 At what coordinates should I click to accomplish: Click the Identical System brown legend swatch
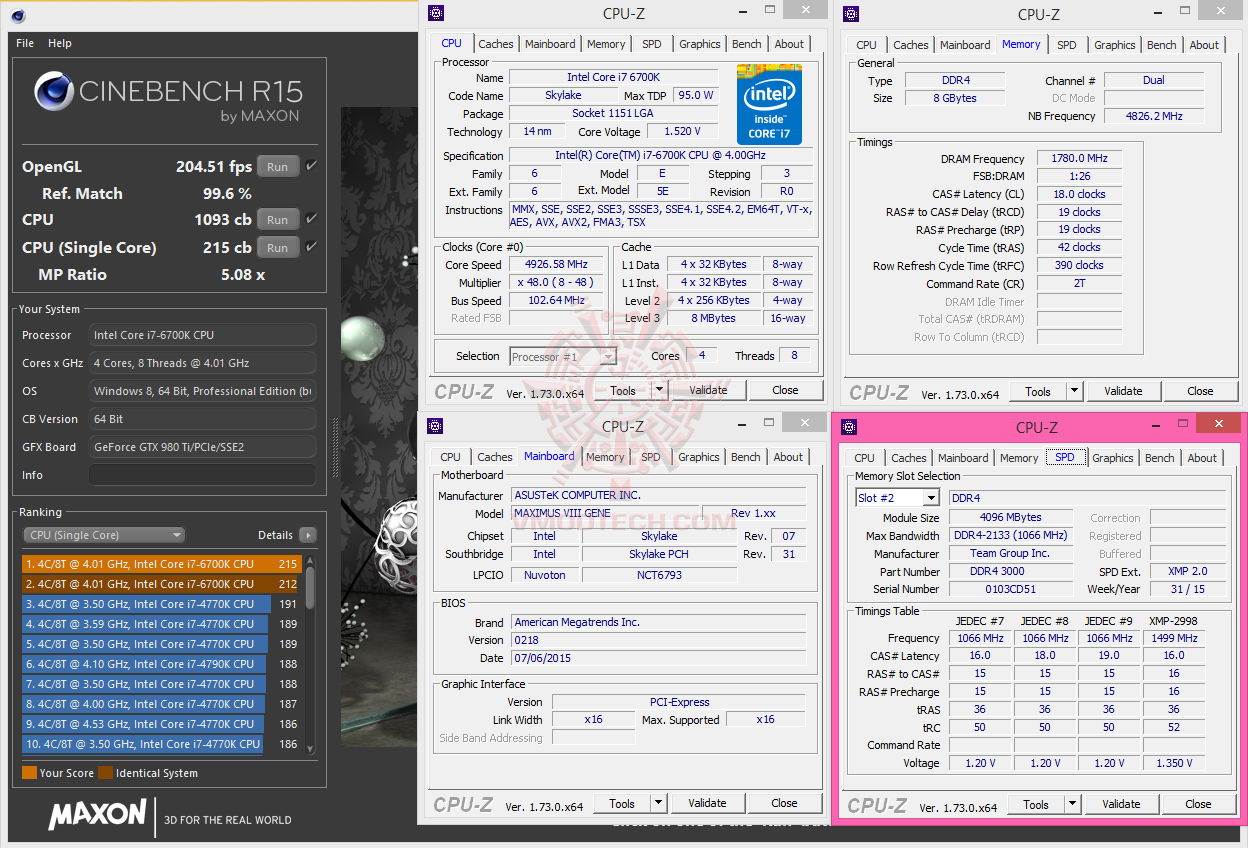pyautogui.click(x=105, y=773)
